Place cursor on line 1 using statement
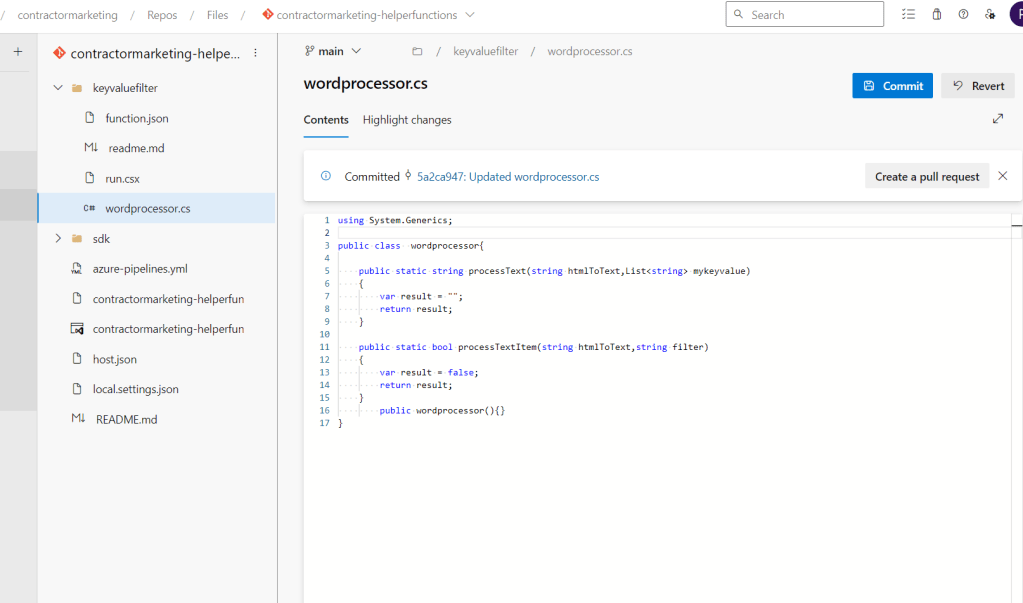1023x603 pixels. coord(395,221)
